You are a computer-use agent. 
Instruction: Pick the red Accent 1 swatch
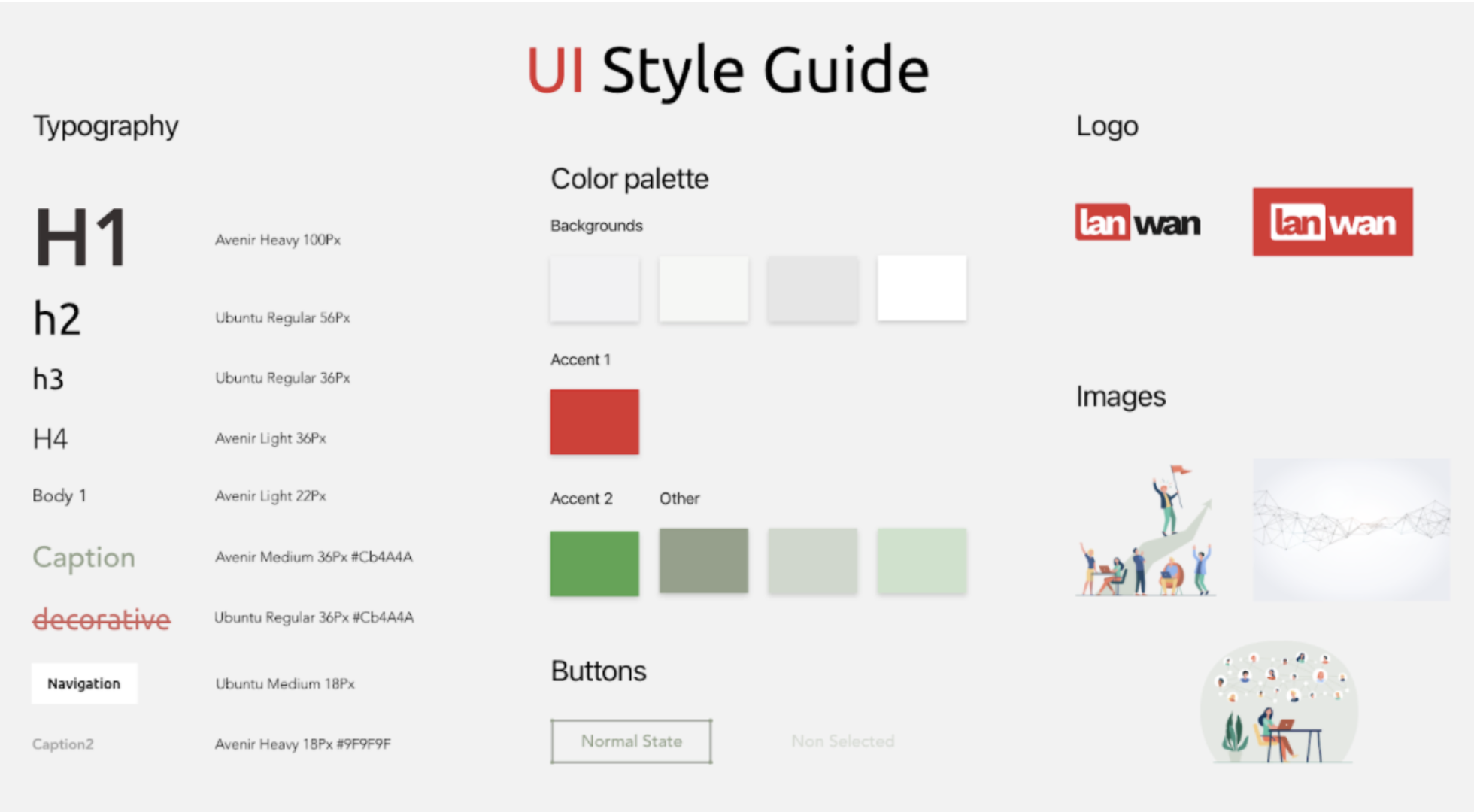tap(594, 422)
